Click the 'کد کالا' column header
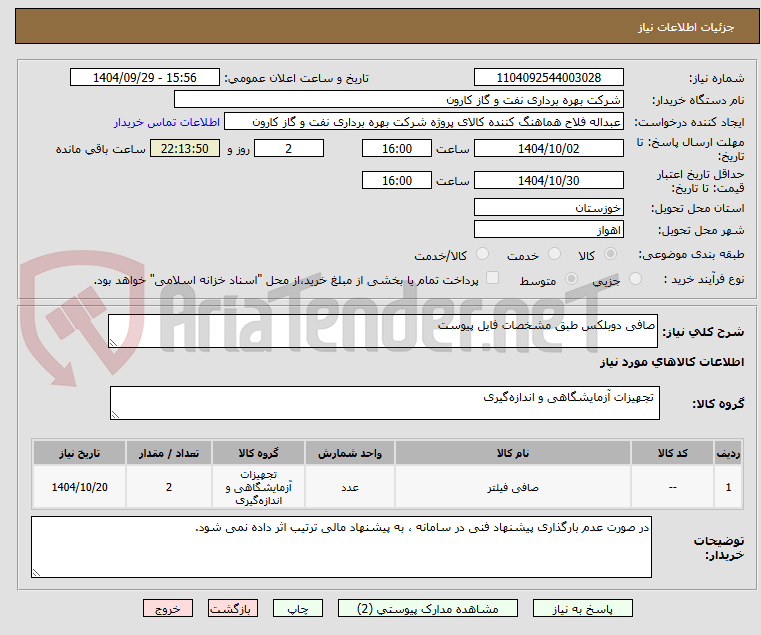Viewport: 761px width, 635px height. point(672,453)
